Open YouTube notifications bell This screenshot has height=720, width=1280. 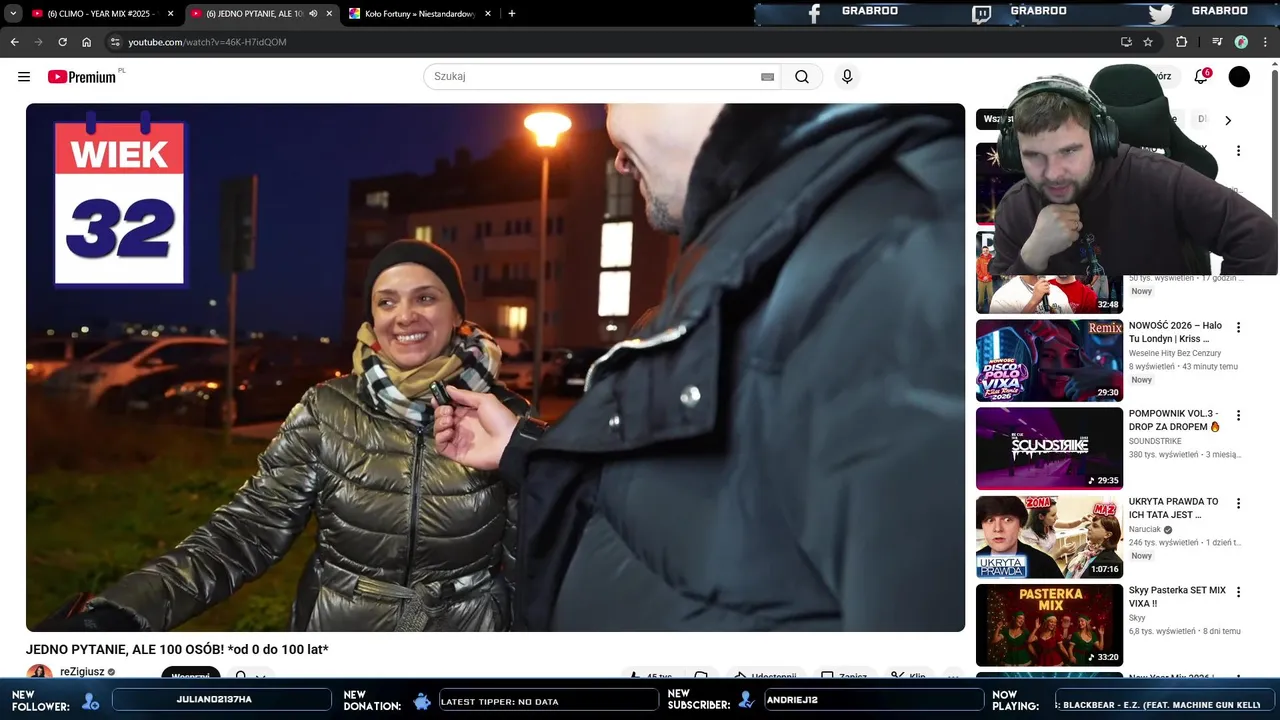click(x=1201, y=77)
